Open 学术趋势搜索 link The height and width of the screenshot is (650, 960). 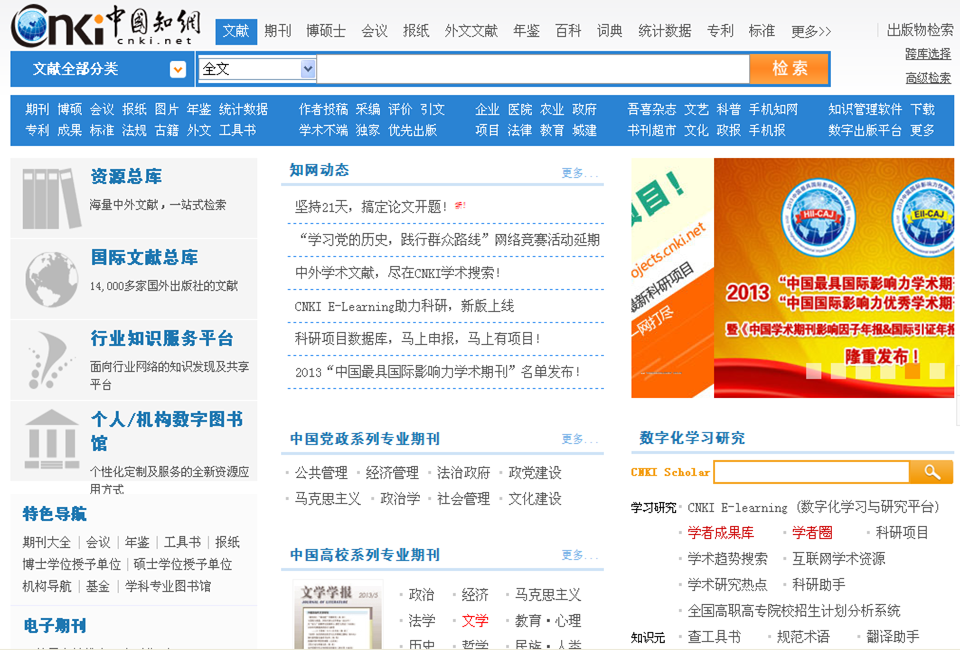tap(727, 559)
